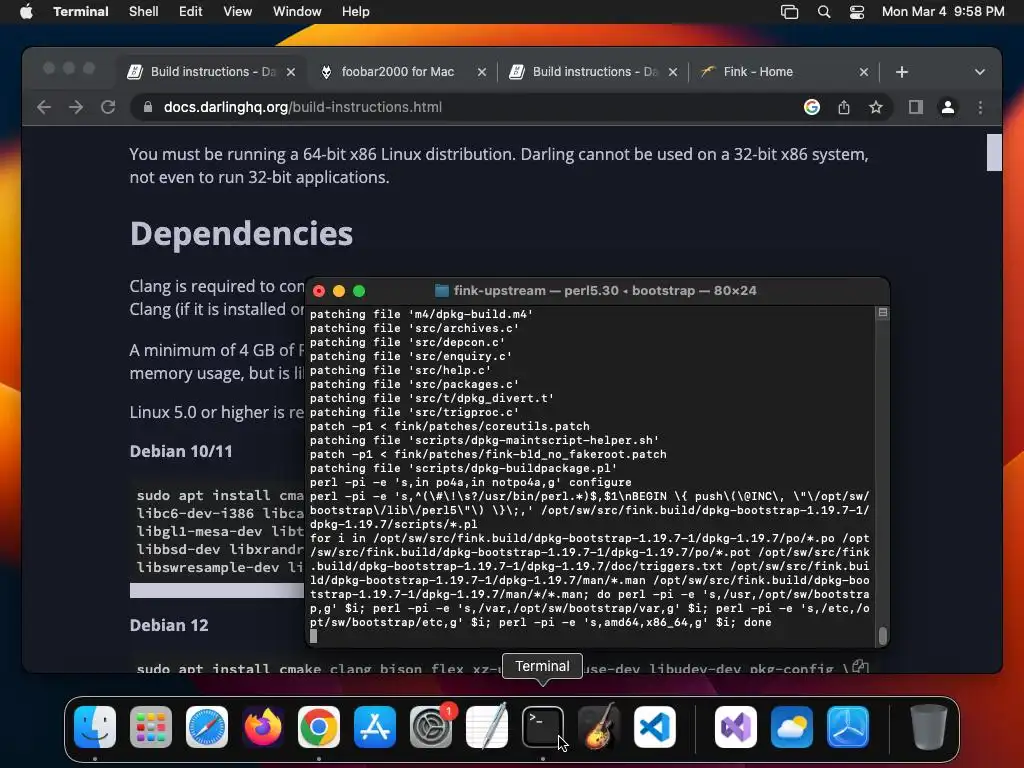Viewport: 1024px width, 768px height.
Task: Click the Debian 10/11 heading
Action: pos(181,451)
